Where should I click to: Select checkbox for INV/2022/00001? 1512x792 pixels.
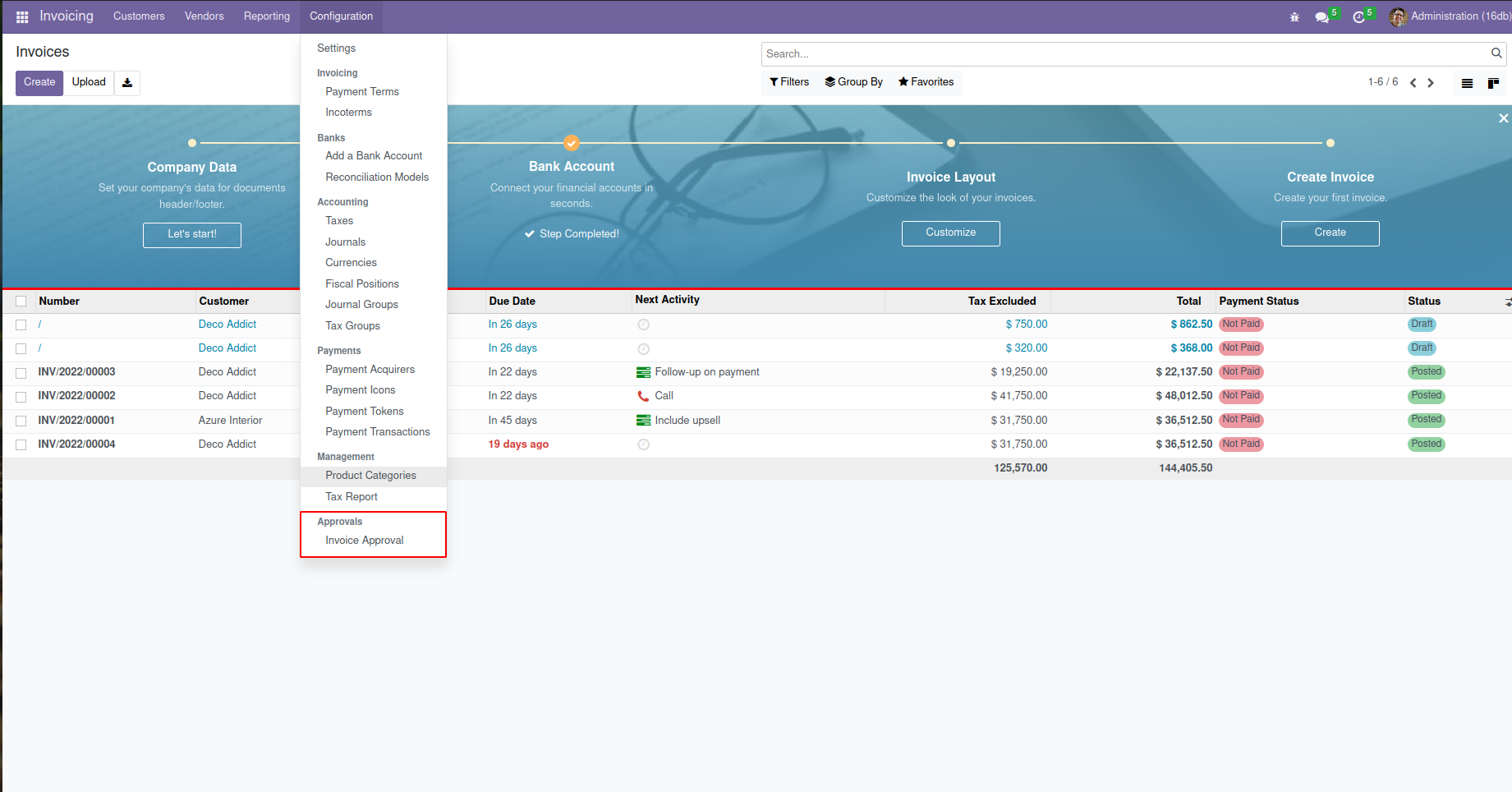coord(21,421)
